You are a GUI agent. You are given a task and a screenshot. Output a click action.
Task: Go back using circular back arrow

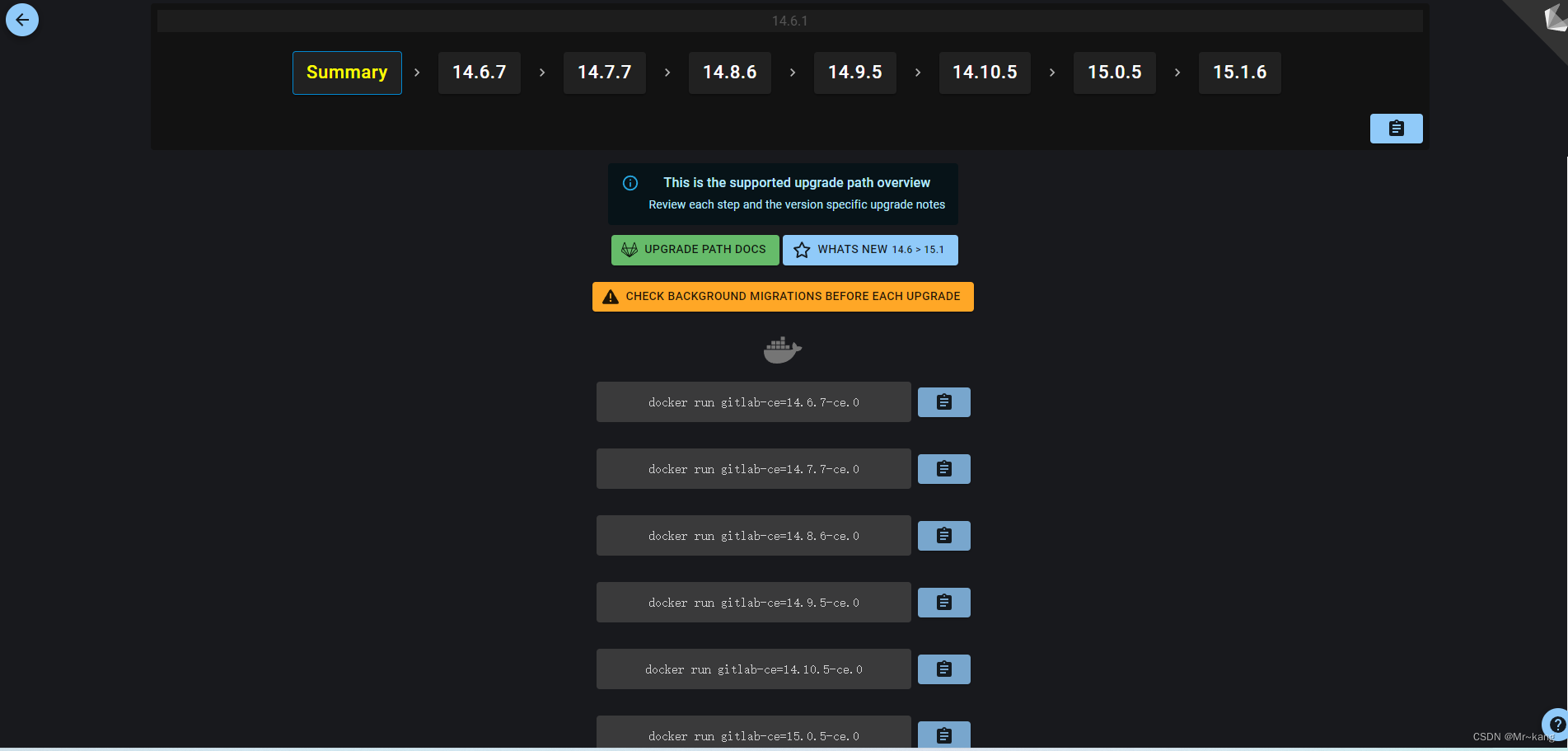(22, 19)
